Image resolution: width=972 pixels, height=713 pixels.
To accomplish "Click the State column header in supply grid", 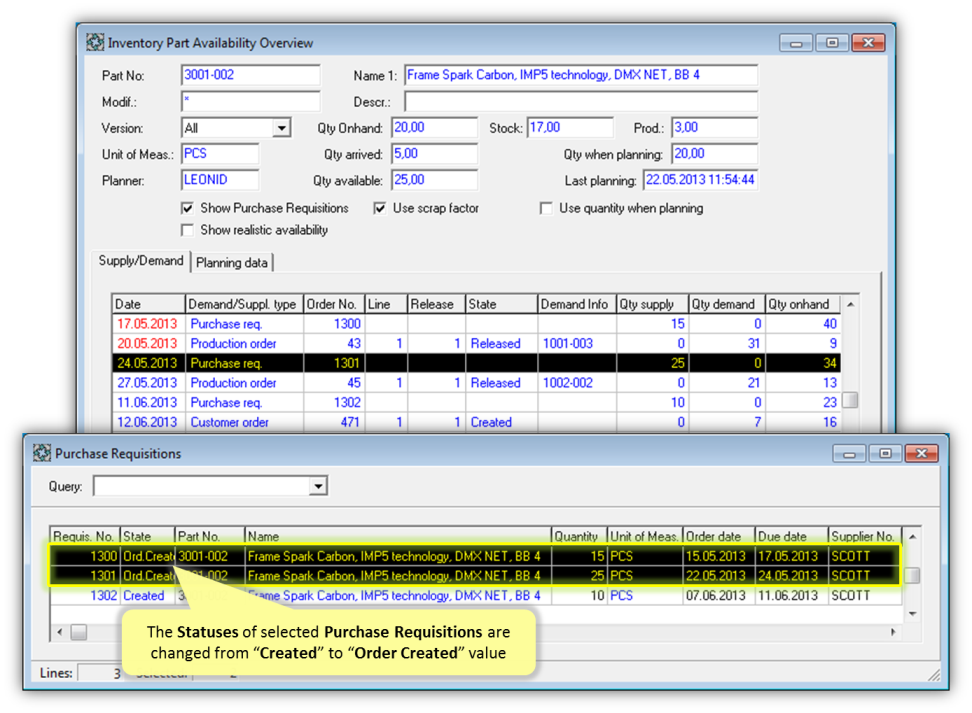I will pyautogui.click(x=501, y=304).
